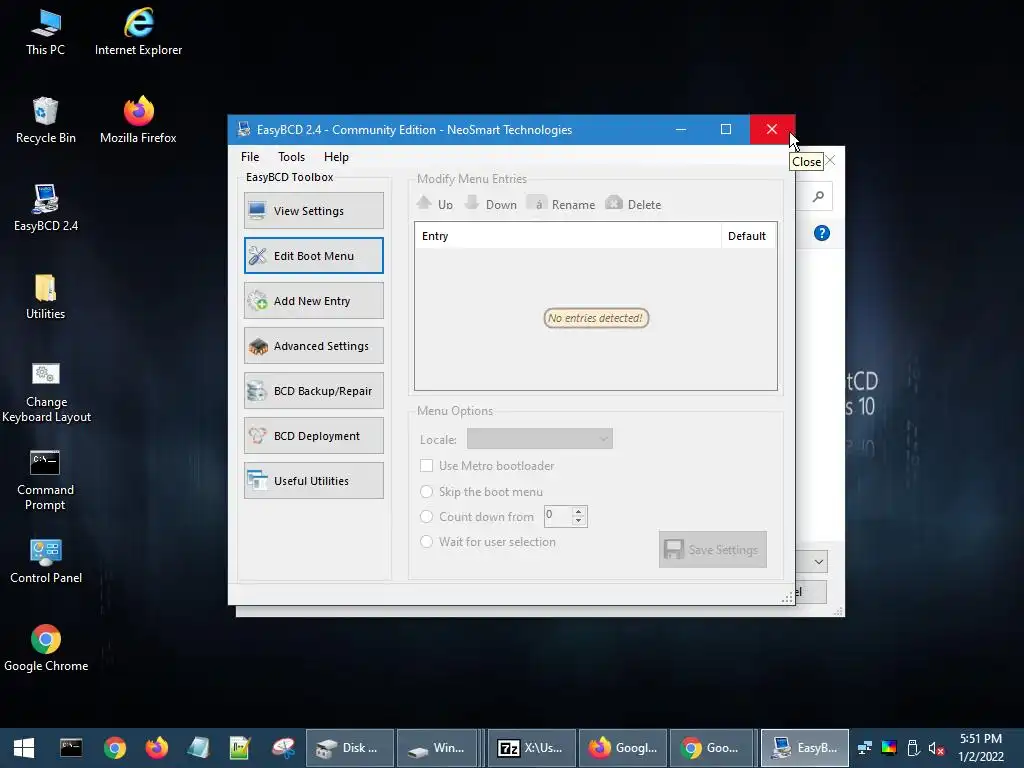Click the Save Settings button
The height and width of the screenshot is (768, 1024).
[x=712, y=549]
